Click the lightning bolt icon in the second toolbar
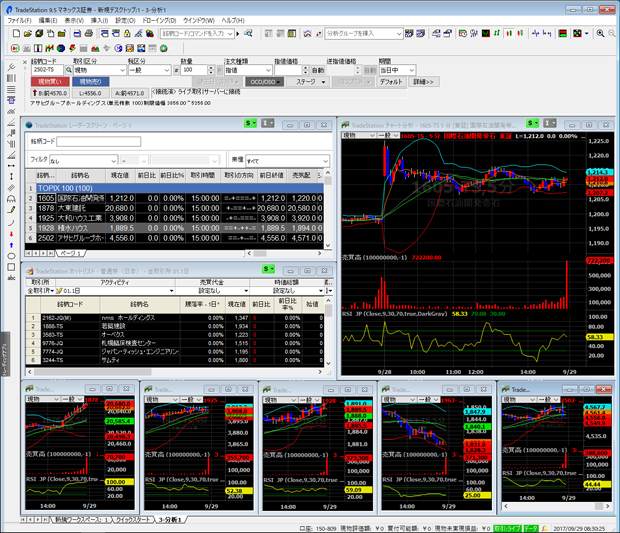 tap(72, 49)
